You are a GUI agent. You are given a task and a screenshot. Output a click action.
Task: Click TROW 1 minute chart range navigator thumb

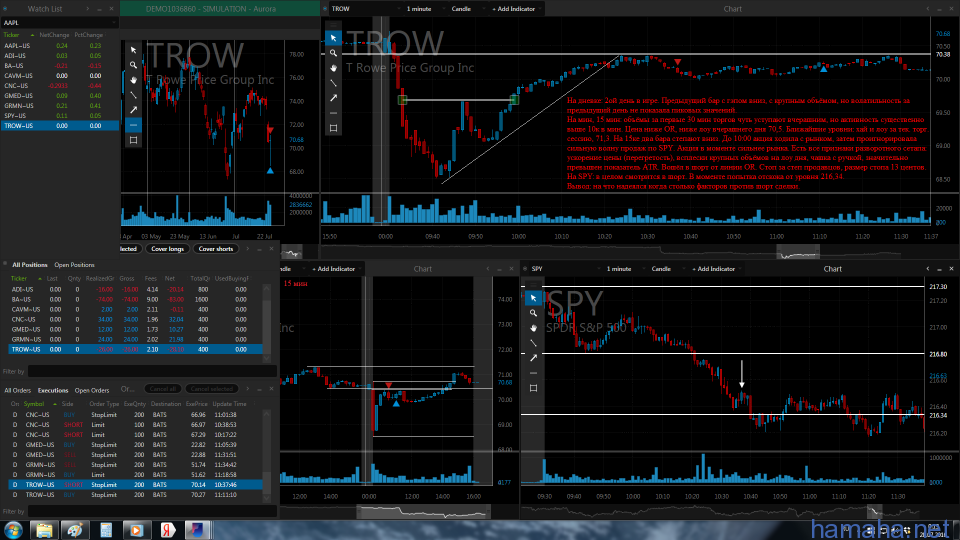click(798, 252)
